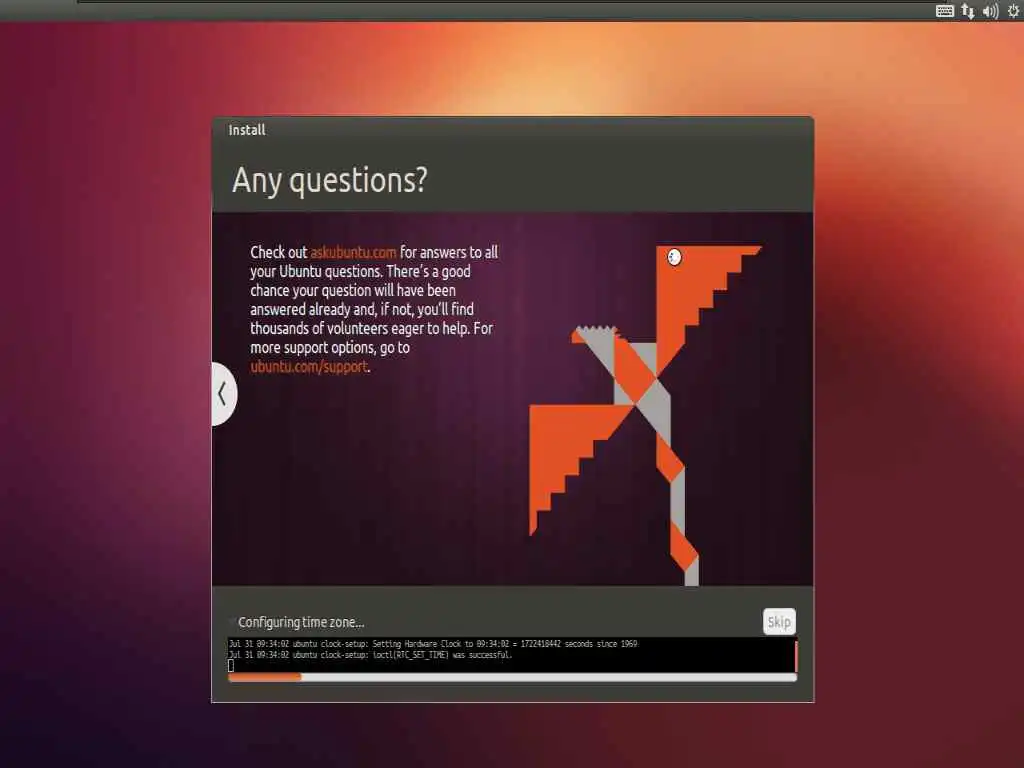Image resolution: width=1024 pixels, height=768 pixels.
Task: Click the 'Setting Hardware Clock' log line
Action: (433, 643)
